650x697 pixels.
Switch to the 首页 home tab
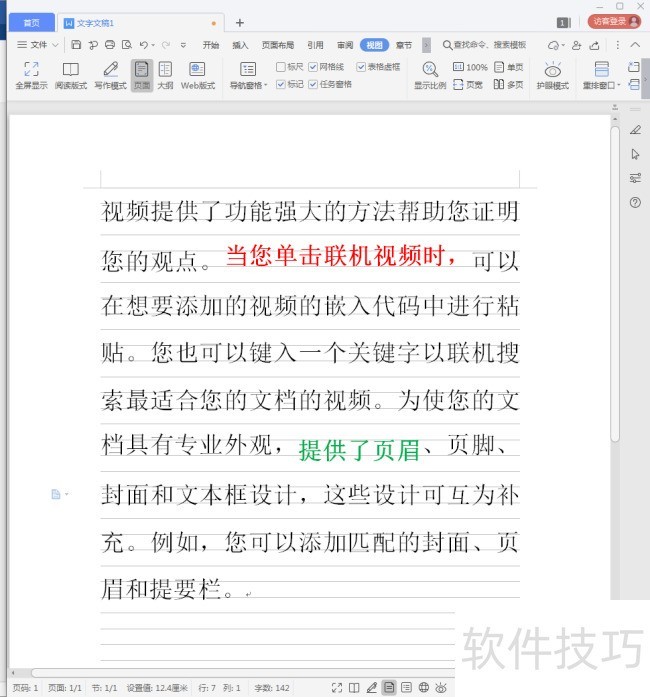click(x=32, y=23)
